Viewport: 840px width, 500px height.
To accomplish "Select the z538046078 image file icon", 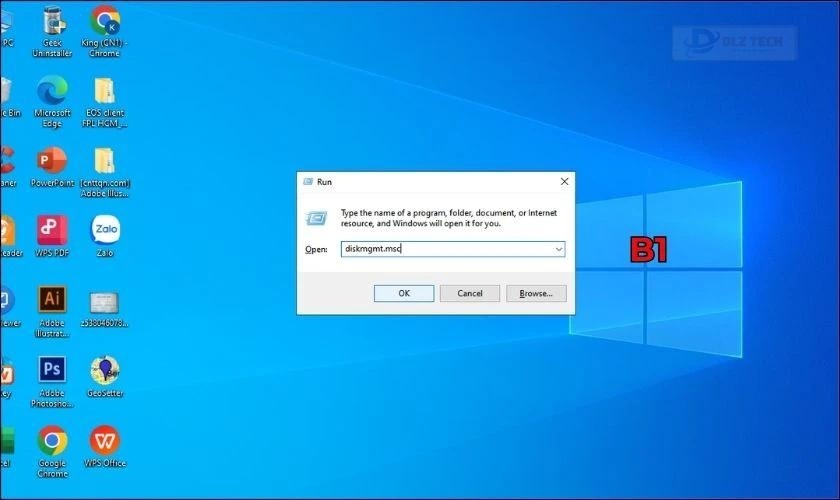I will point(104,309).
